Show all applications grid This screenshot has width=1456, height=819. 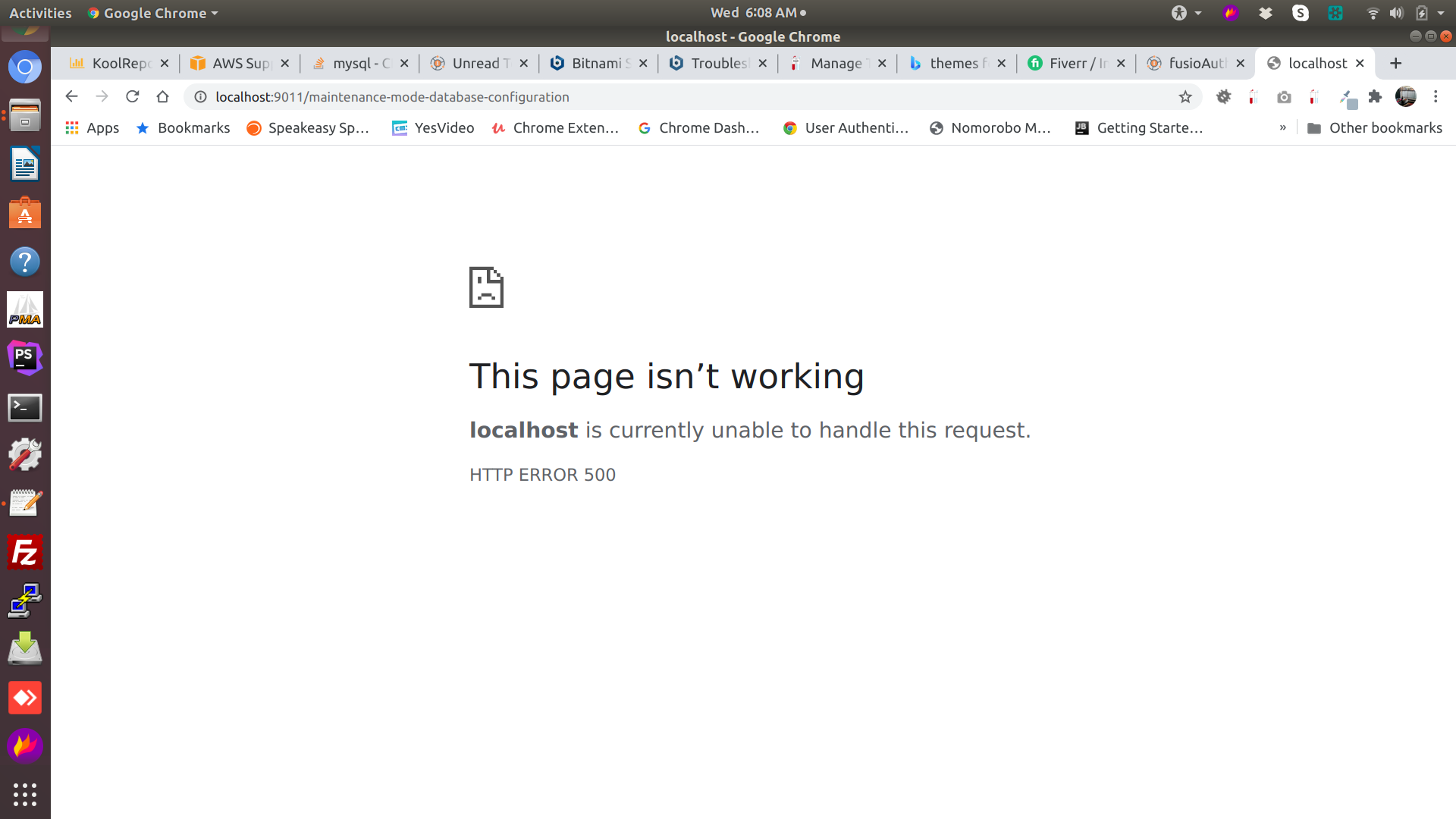pyautogui.click(x=25, y=794)
